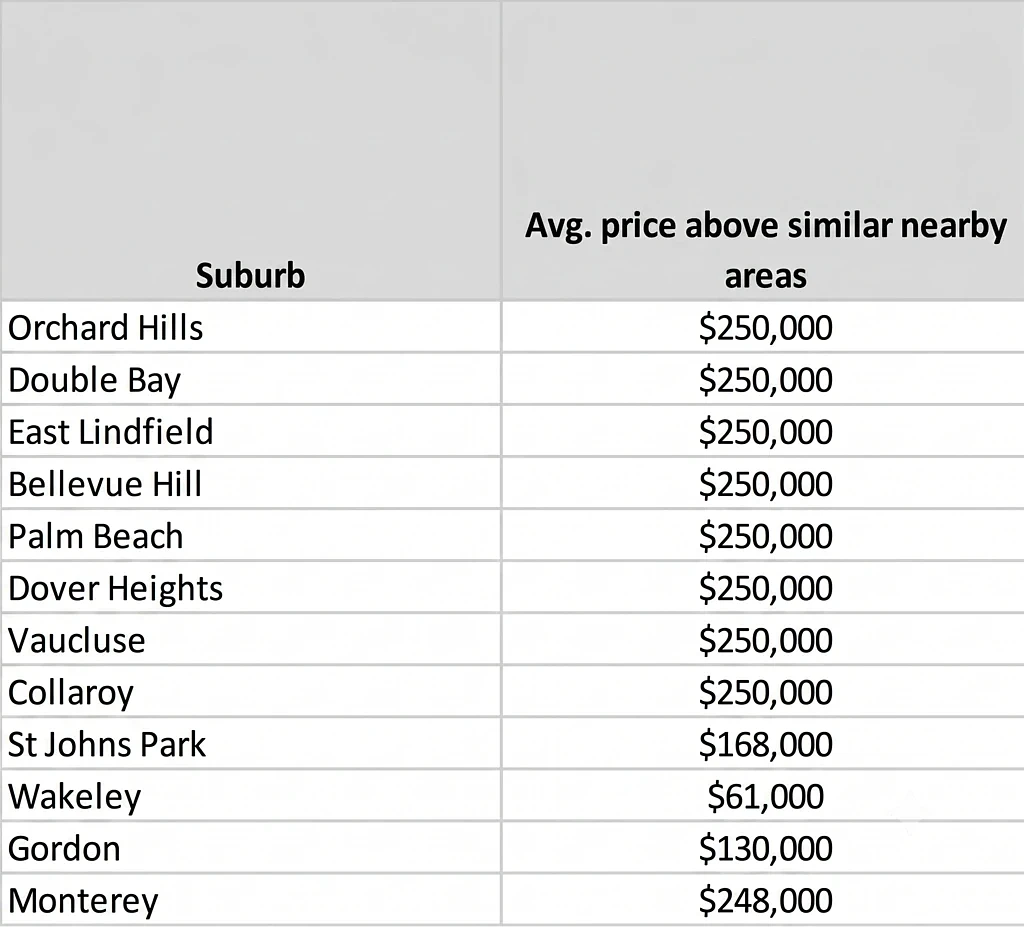Select the Wakeley suburb cell
This screenshot has width=1024, height=927.
(251, 796)
